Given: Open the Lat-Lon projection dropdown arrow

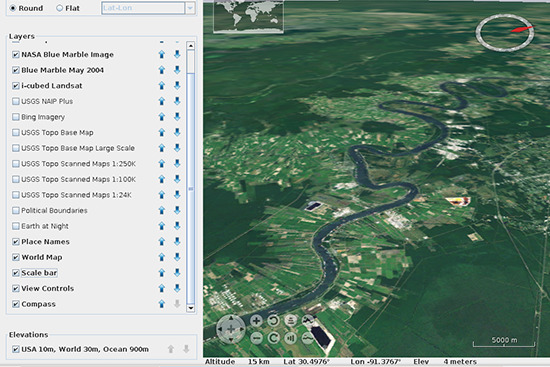Looking at the screenshot, I should pyautogui.click(x=190, y=8).
